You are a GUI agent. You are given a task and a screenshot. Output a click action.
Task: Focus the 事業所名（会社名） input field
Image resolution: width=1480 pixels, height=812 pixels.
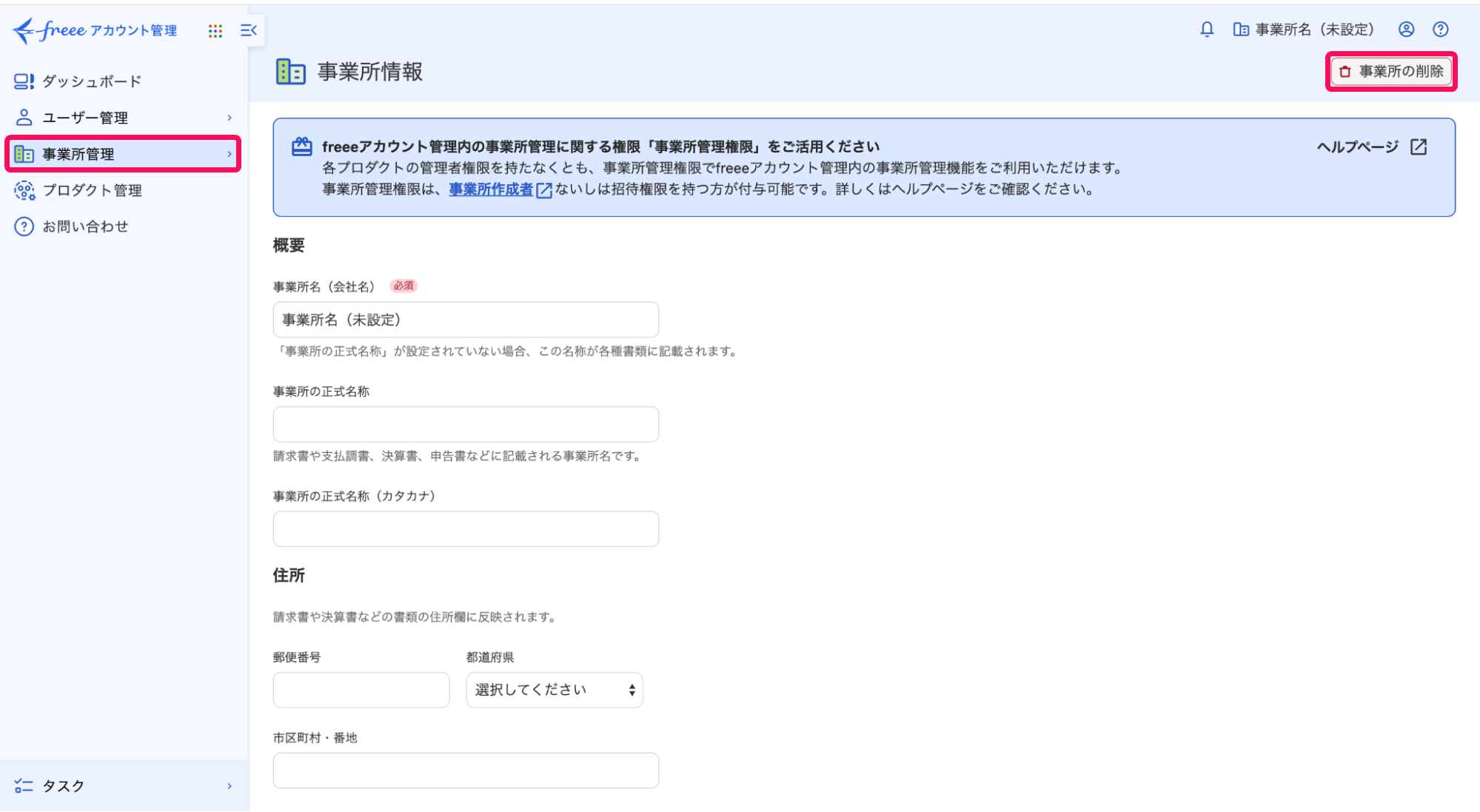(466, 320)
